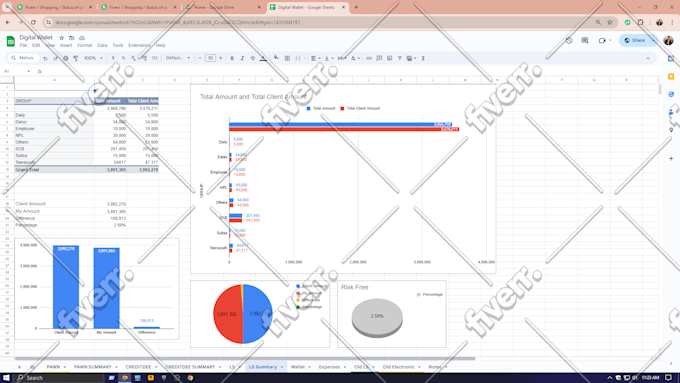680x383 pixels.
Task: Switch to the Wallet sheet tab
Action: [298, 367]
